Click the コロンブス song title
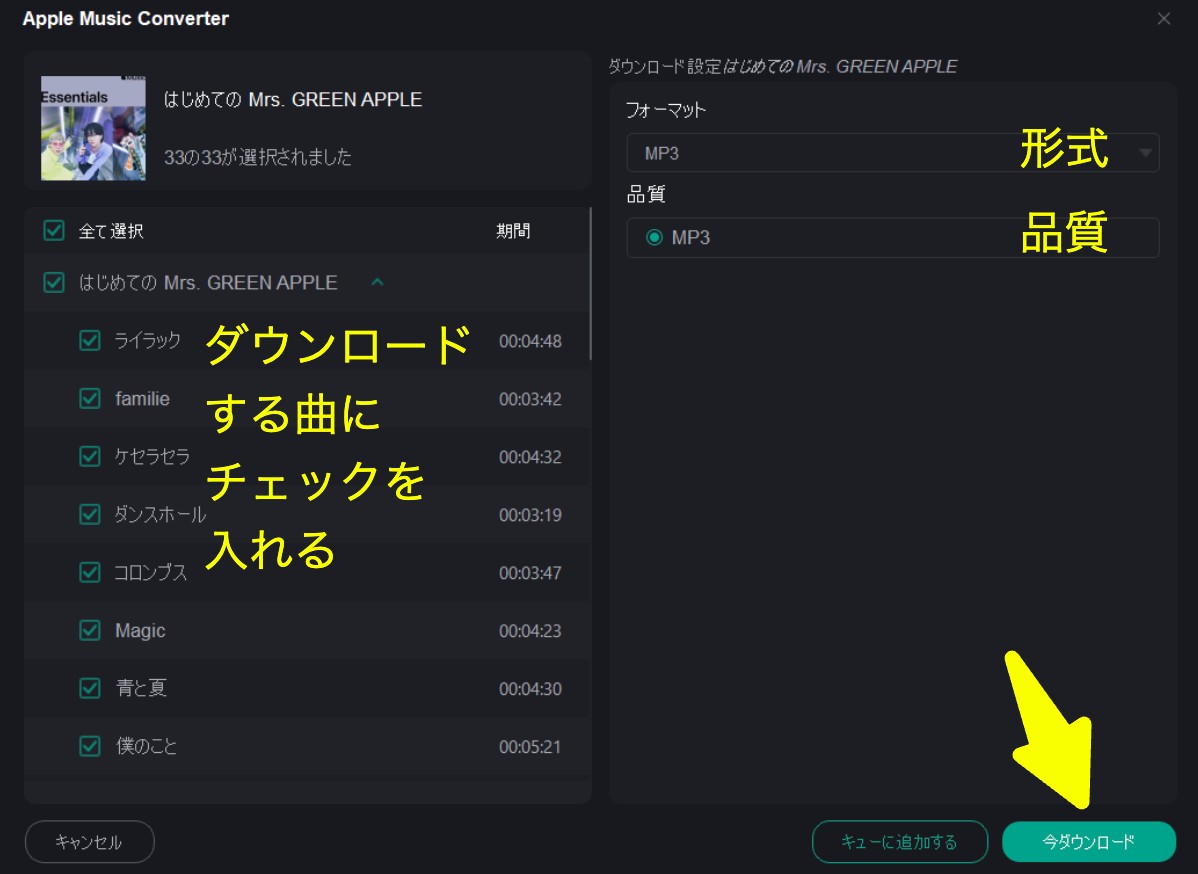Viewport: 1198px width, 874px height. (x=151, y=572)
